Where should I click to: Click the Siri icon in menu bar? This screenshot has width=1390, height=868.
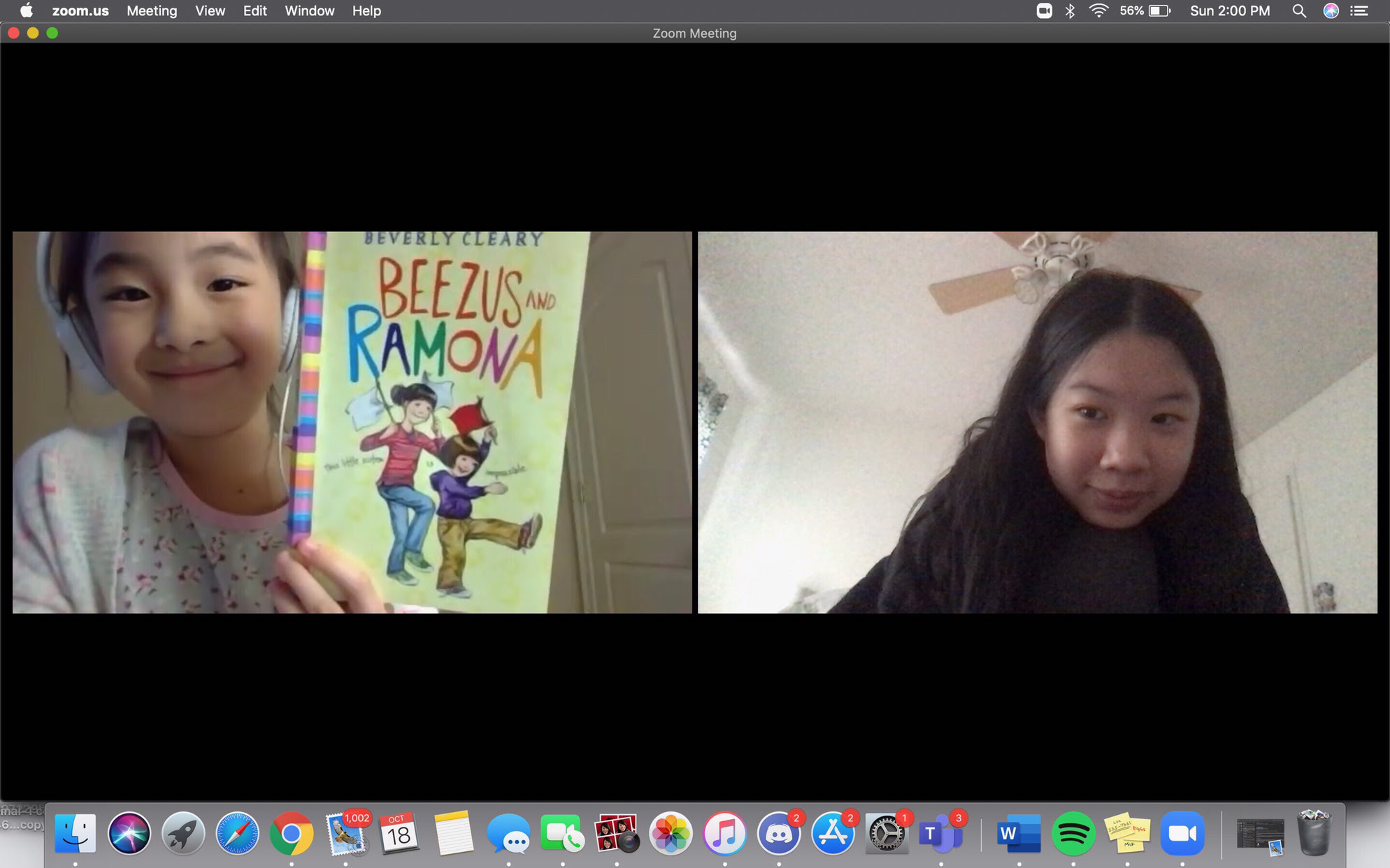click(1331, 10)
